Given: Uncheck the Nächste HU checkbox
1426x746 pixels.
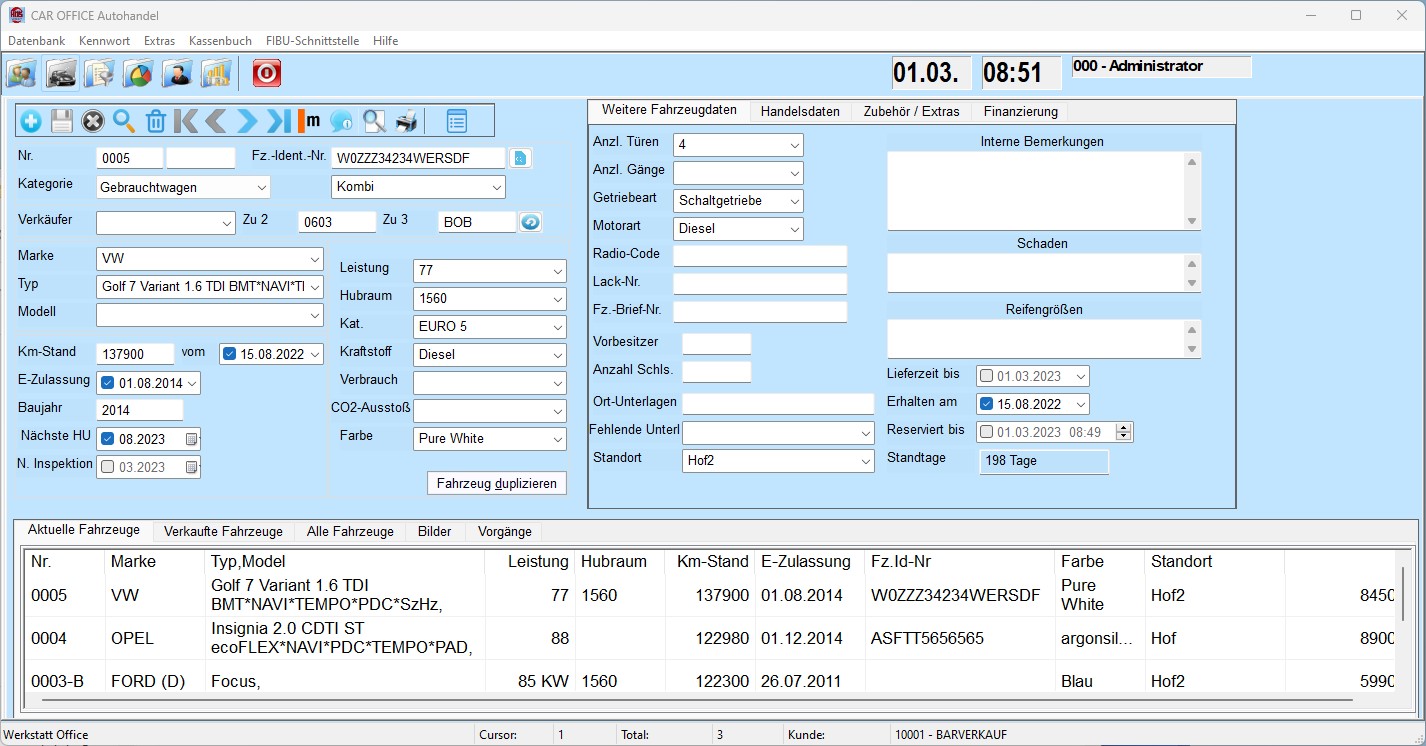Looking at the screenshot, I should [x=108, y=439].
